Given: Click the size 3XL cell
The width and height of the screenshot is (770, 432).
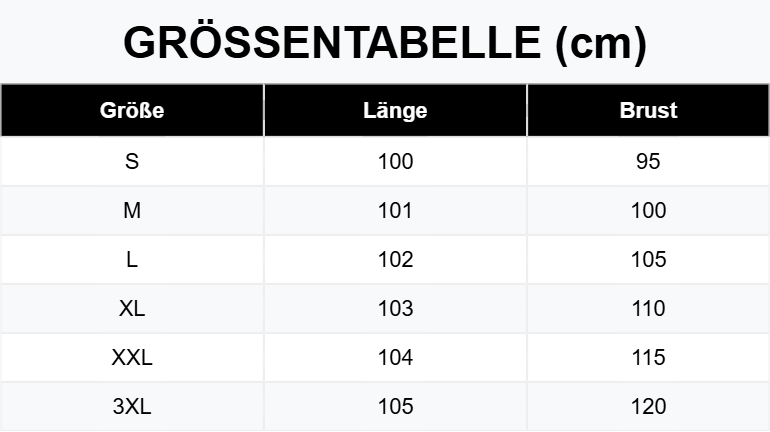Looking at the screenshot, I should [x=132, y=406].
